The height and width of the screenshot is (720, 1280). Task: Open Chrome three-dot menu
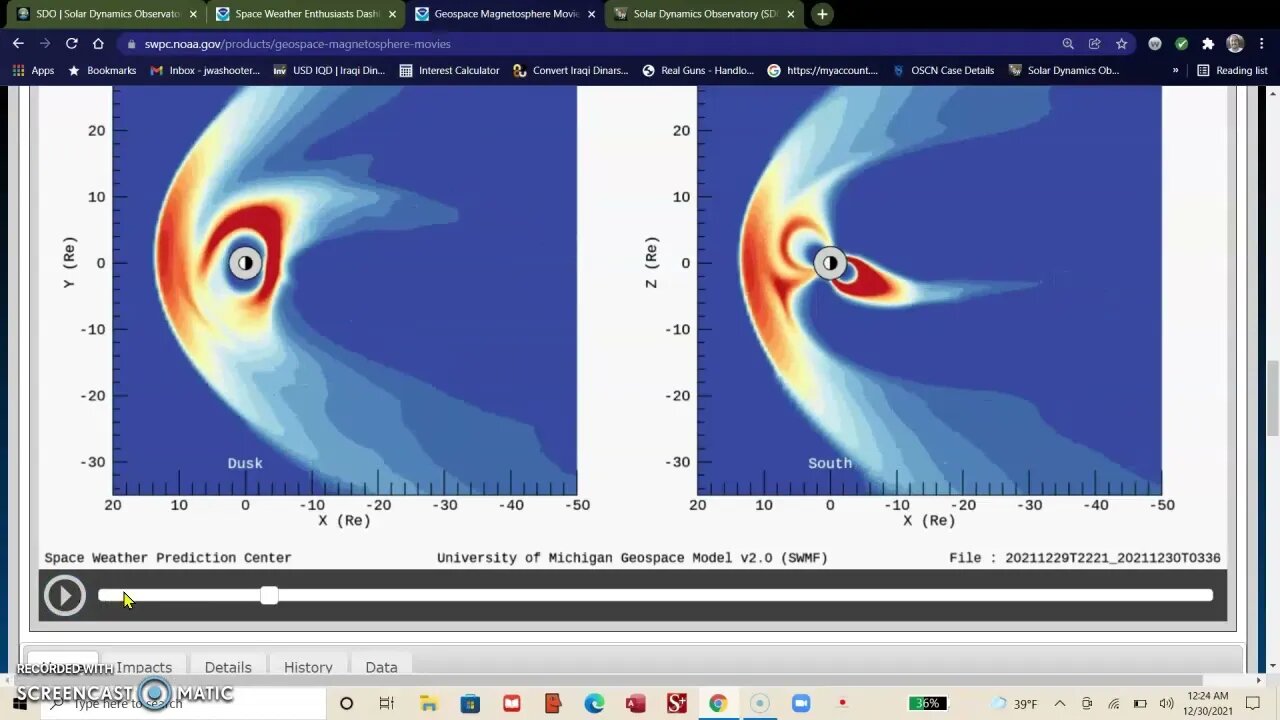click(x=1262, y=44)
